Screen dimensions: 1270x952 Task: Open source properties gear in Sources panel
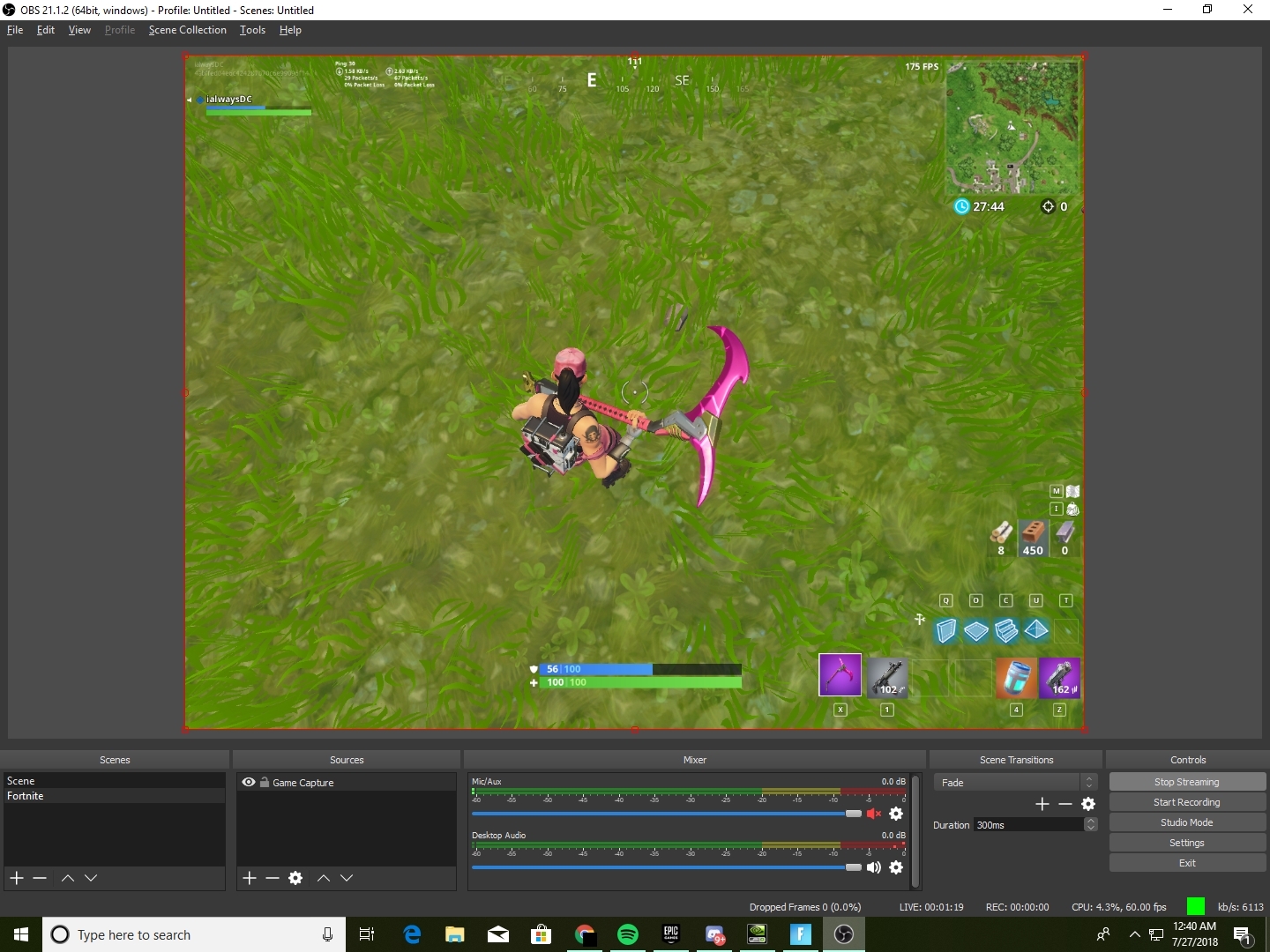(x=295, y=878)
